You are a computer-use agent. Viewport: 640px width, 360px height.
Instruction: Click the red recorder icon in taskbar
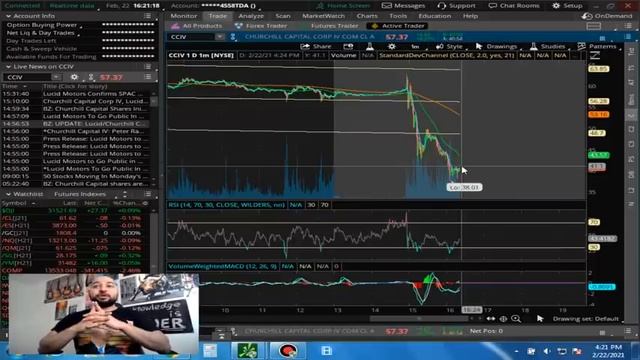(x=287, y=350)
